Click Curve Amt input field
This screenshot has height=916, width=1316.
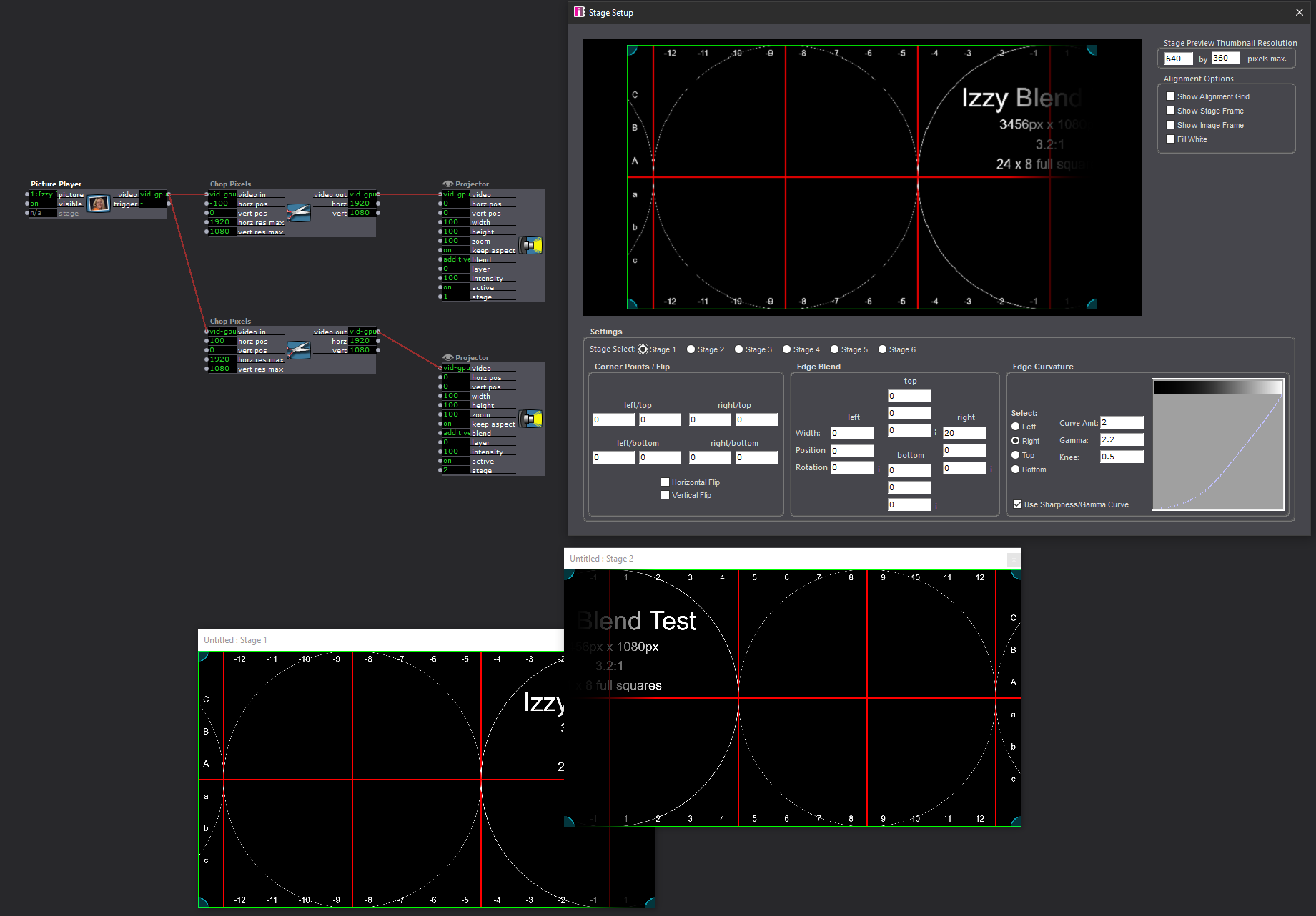pyautogui.click(x=1122, y=422)
